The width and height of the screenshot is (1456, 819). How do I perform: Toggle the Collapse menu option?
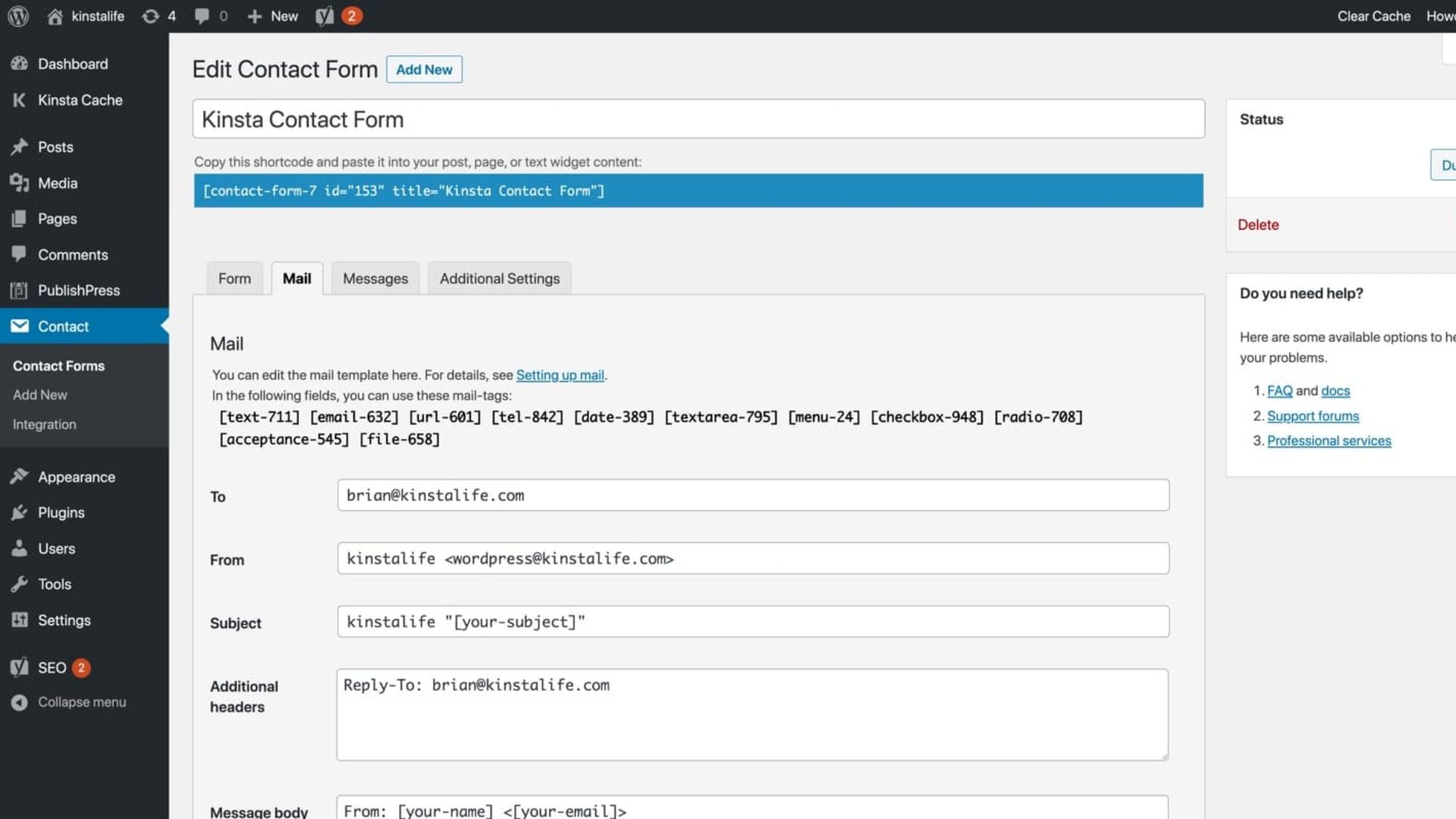pos(82,702)
